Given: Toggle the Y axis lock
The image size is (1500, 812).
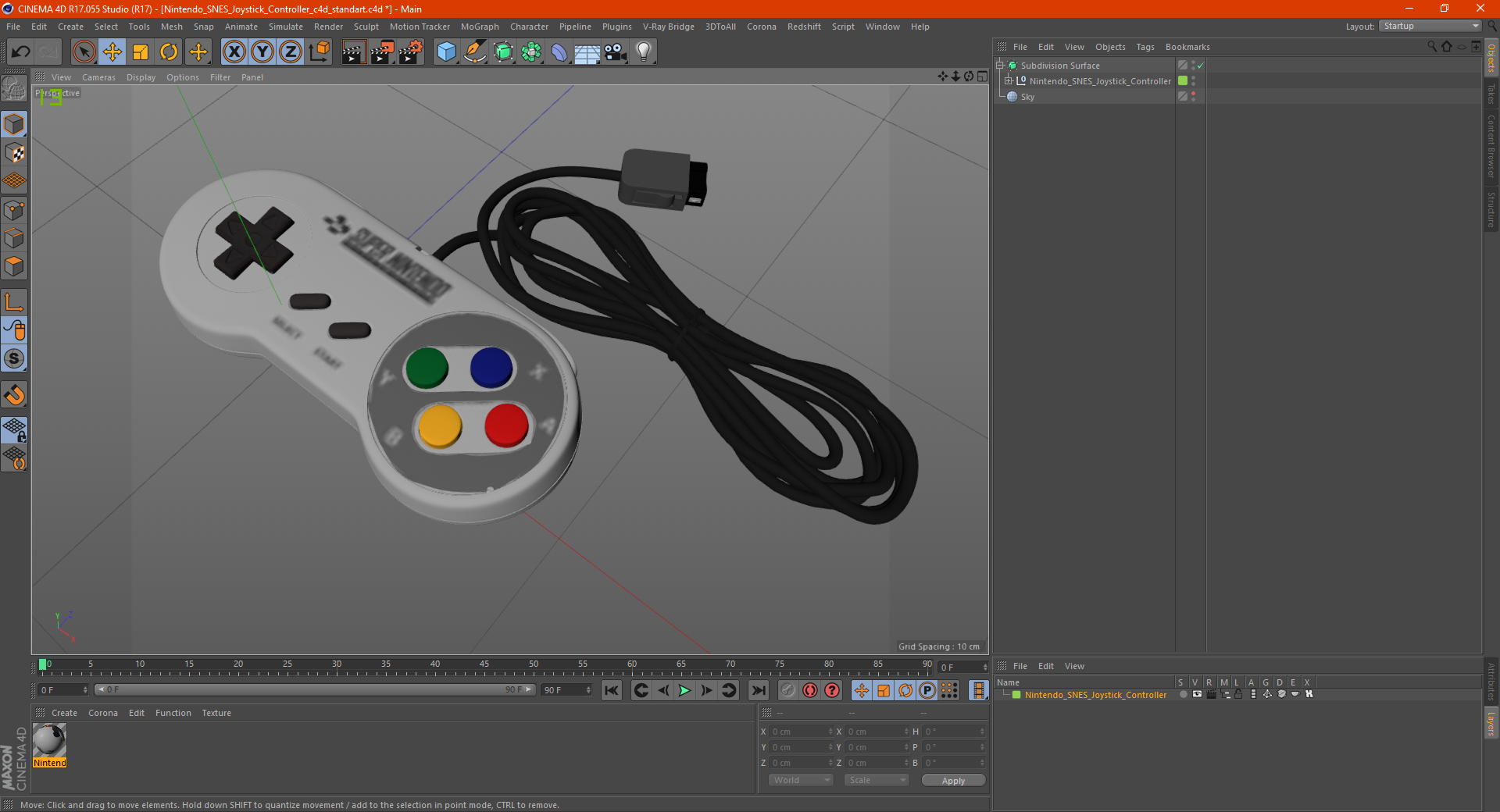Looking at the screenshot, I should click(x=262, y=52).
